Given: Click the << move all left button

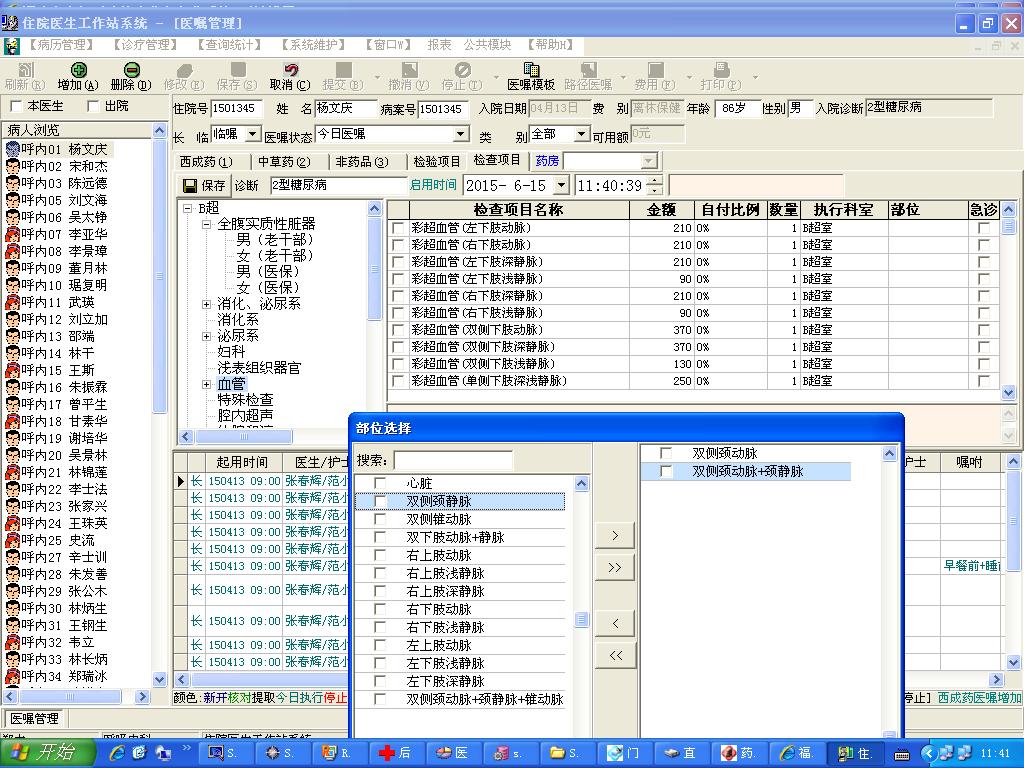Looking at the screenshot, I should point(615,655).
